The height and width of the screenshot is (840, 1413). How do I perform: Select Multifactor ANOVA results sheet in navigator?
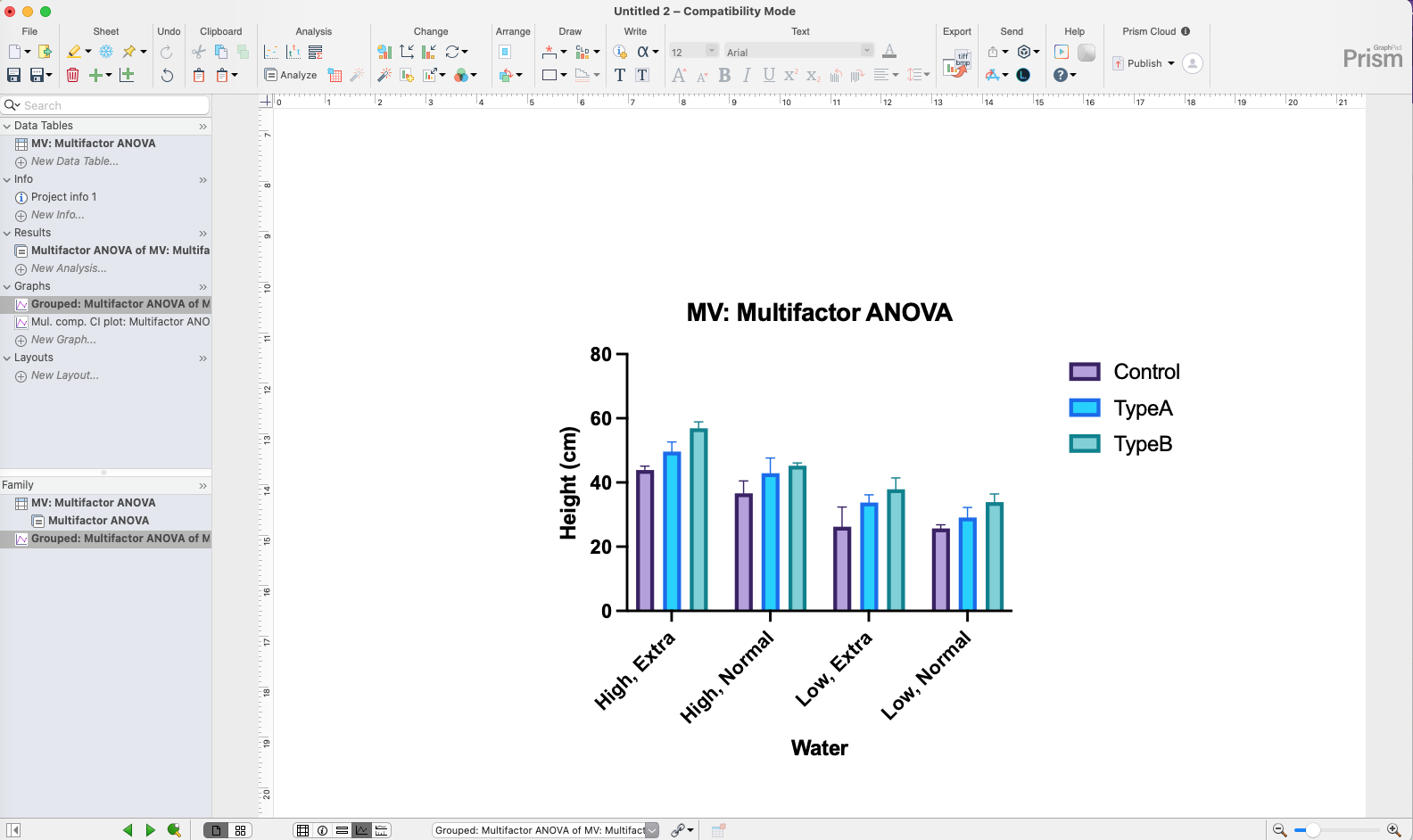click(x=120, y=251)
